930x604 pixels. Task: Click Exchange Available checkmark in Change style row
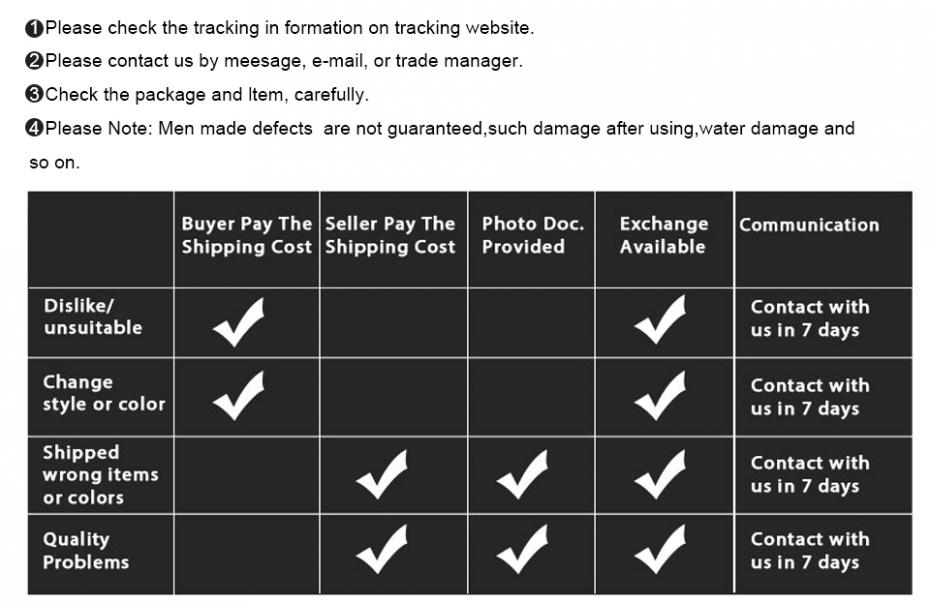tap(660, 396)
